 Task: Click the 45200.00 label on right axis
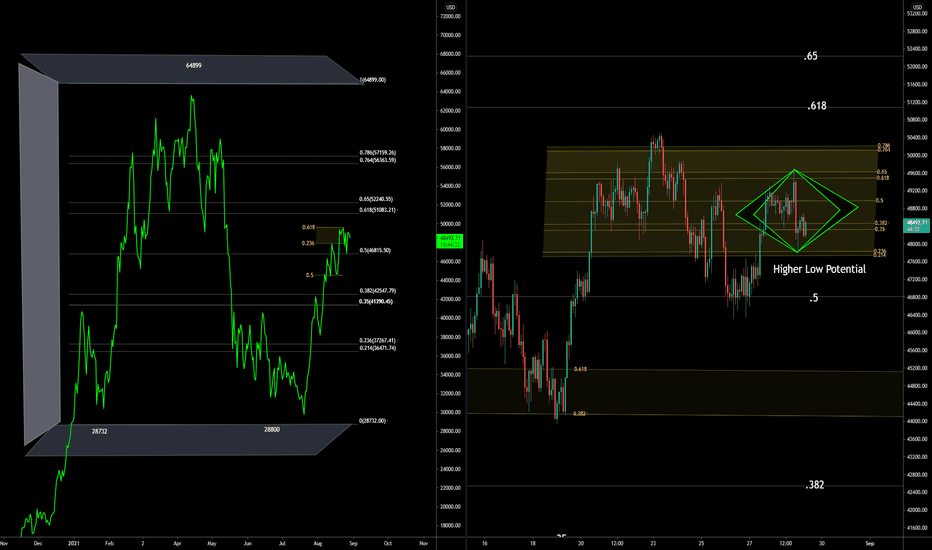(x=917, y=368)
